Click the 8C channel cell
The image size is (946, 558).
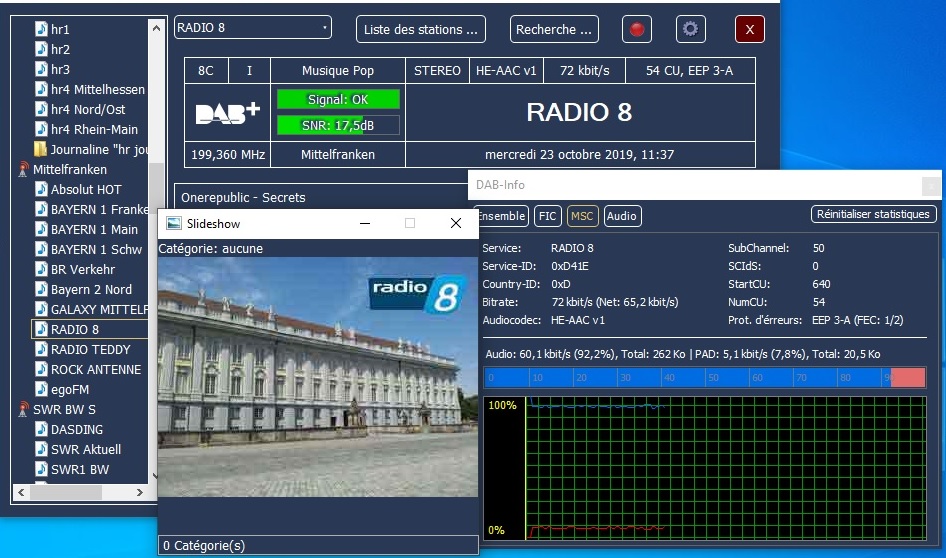pos(206,71)
